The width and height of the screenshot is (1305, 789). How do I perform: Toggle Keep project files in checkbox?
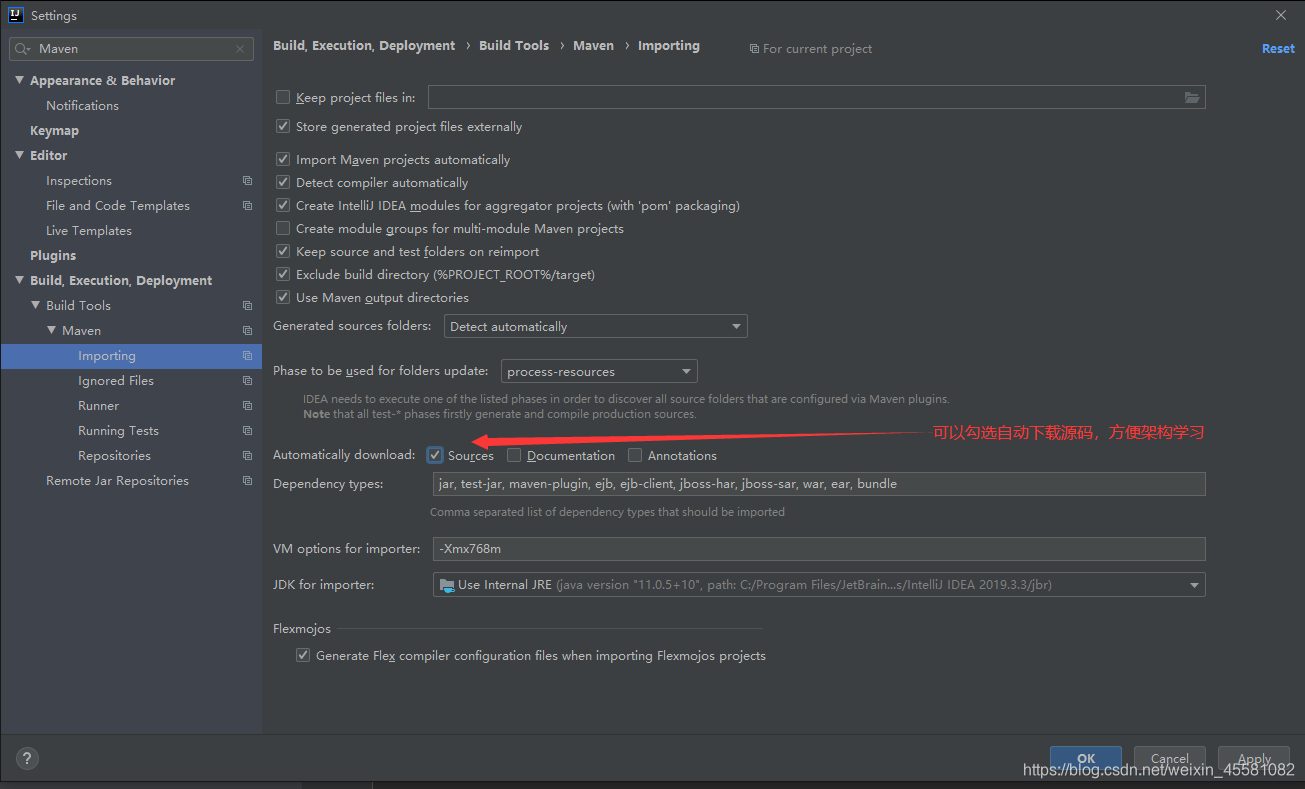283,97
